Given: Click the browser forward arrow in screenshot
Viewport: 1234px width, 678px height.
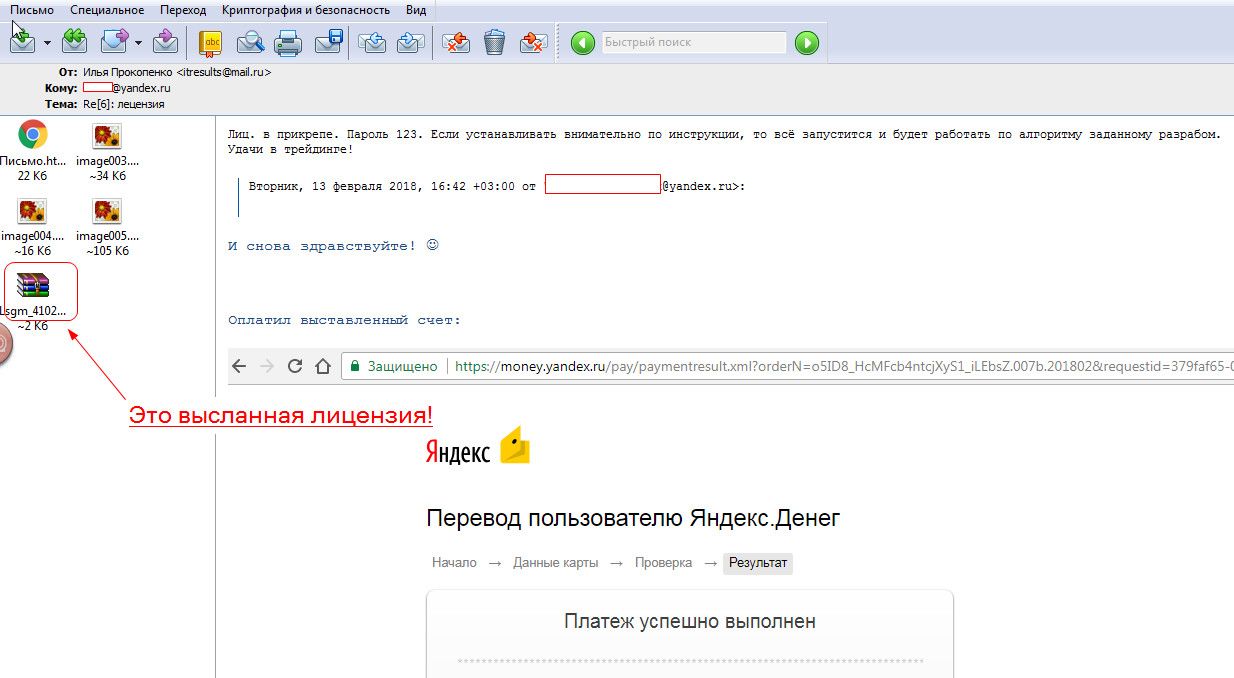Looking at the screenshot, I should click(x=267, y=366).
